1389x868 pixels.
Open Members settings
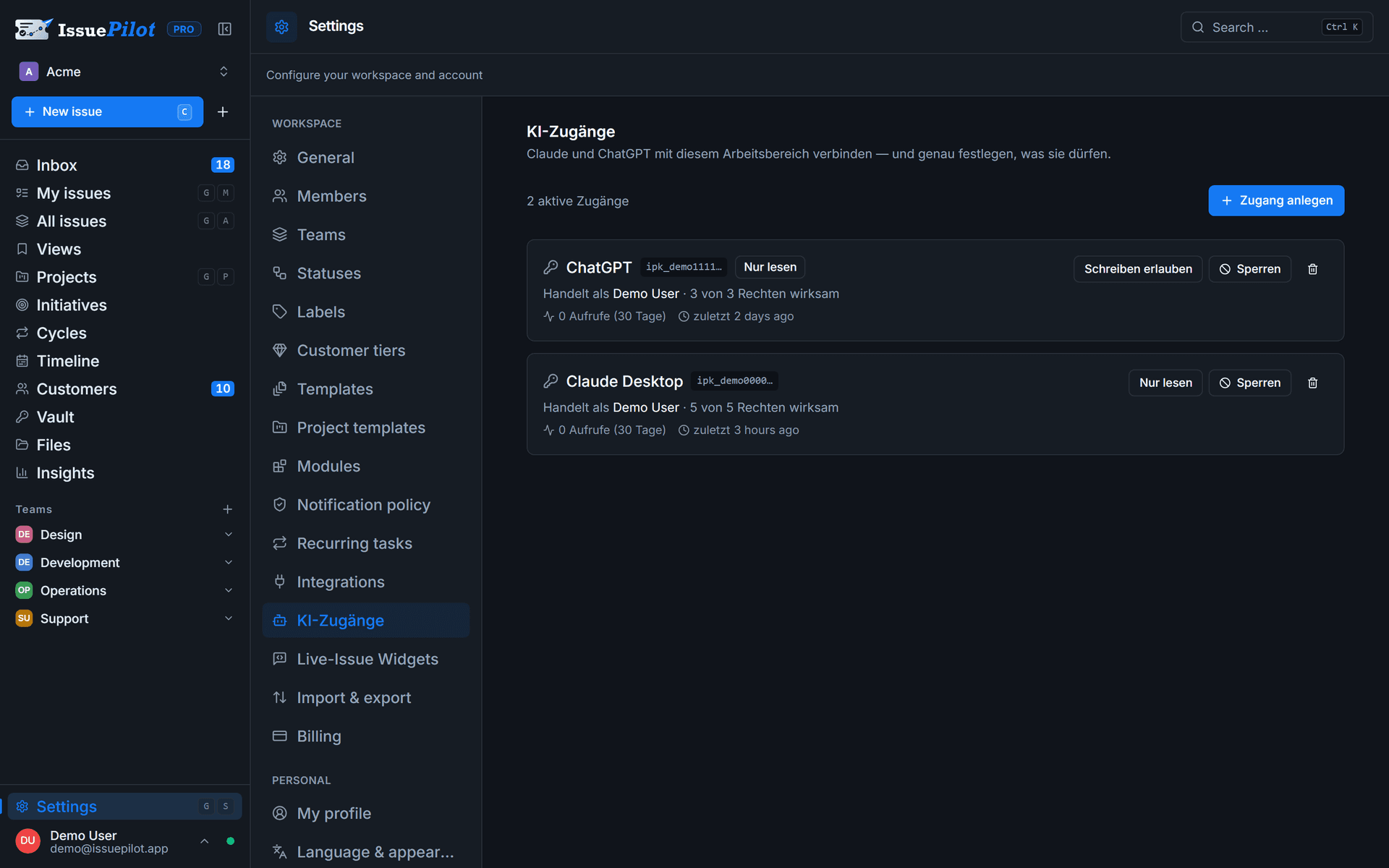click(366, 196)
